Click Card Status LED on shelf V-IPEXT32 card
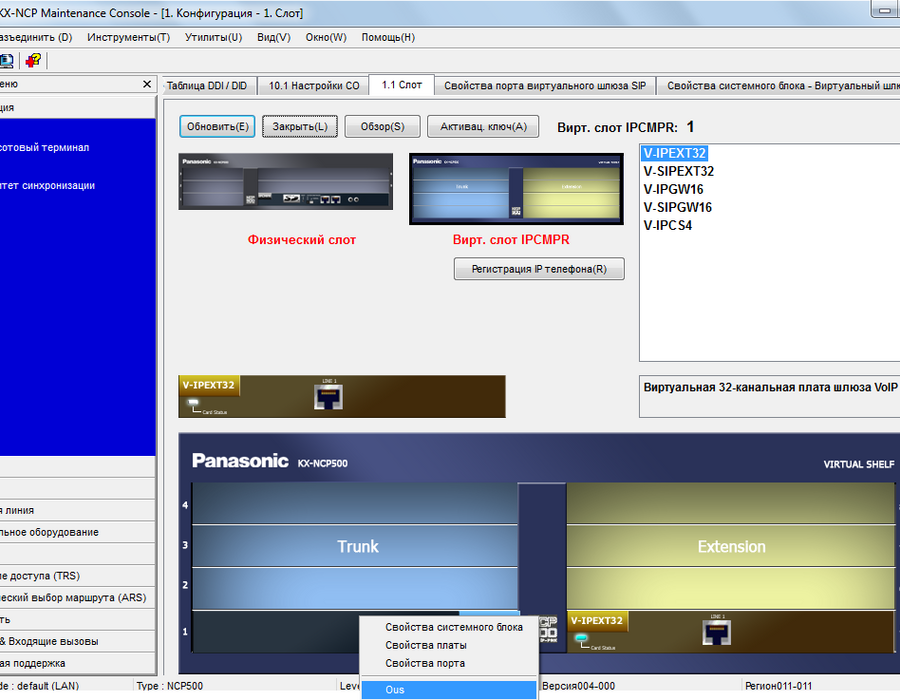 tap(581, 638)
